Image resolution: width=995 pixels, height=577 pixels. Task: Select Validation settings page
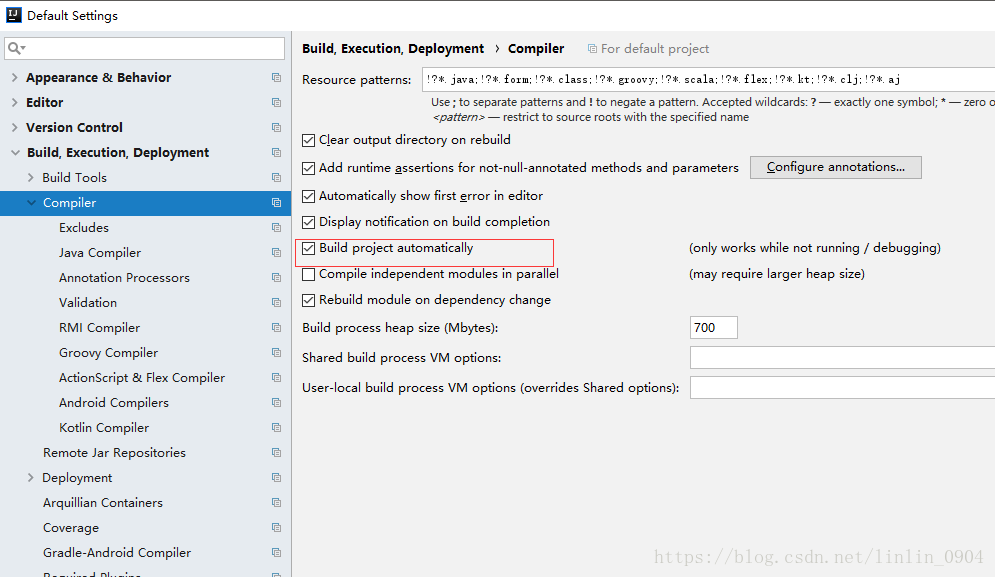[x=88, y=303]
